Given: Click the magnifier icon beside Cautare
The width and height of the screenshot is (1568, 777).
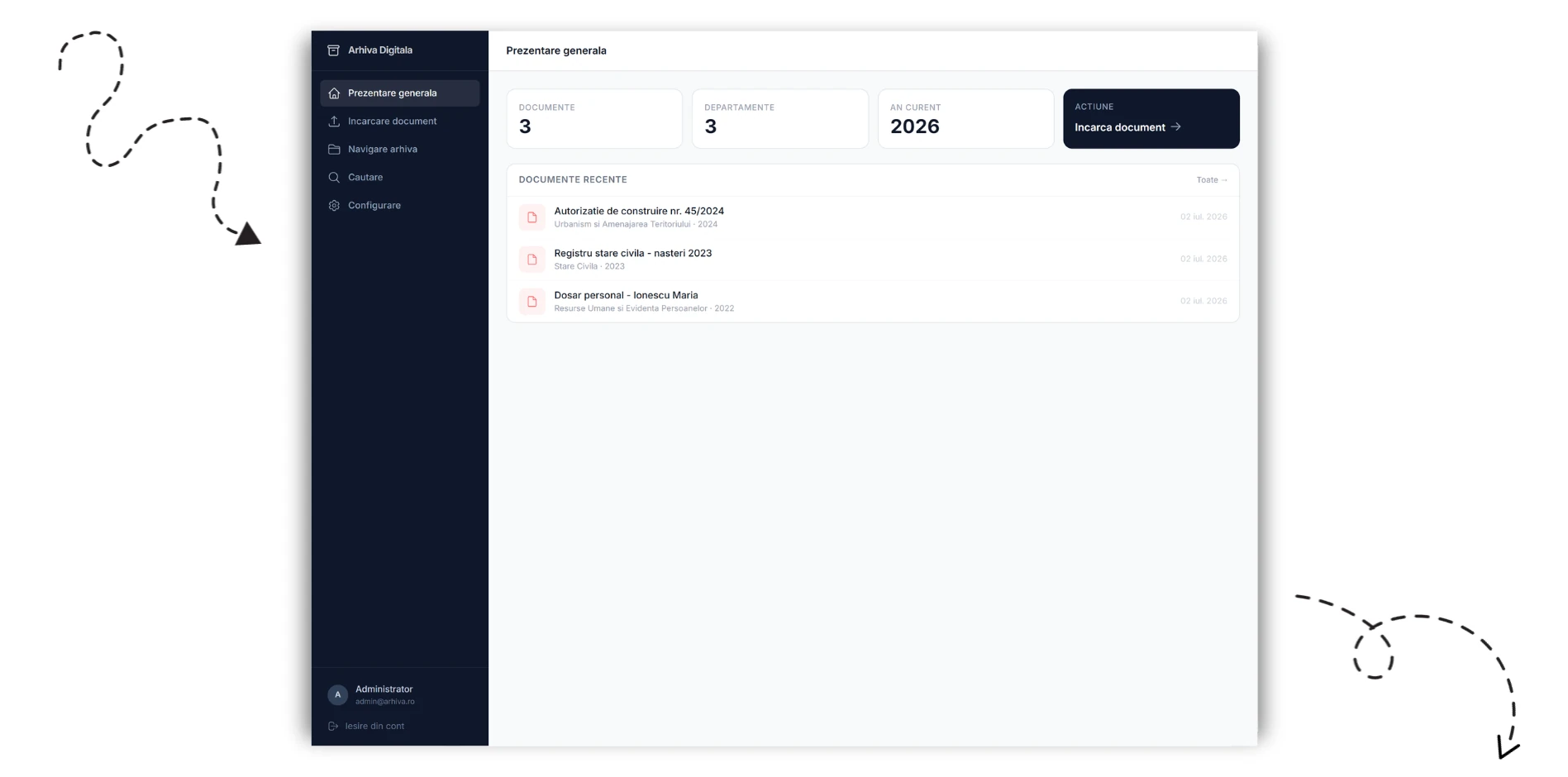Looking at the screenshot, I should click(x=334, y=178).
